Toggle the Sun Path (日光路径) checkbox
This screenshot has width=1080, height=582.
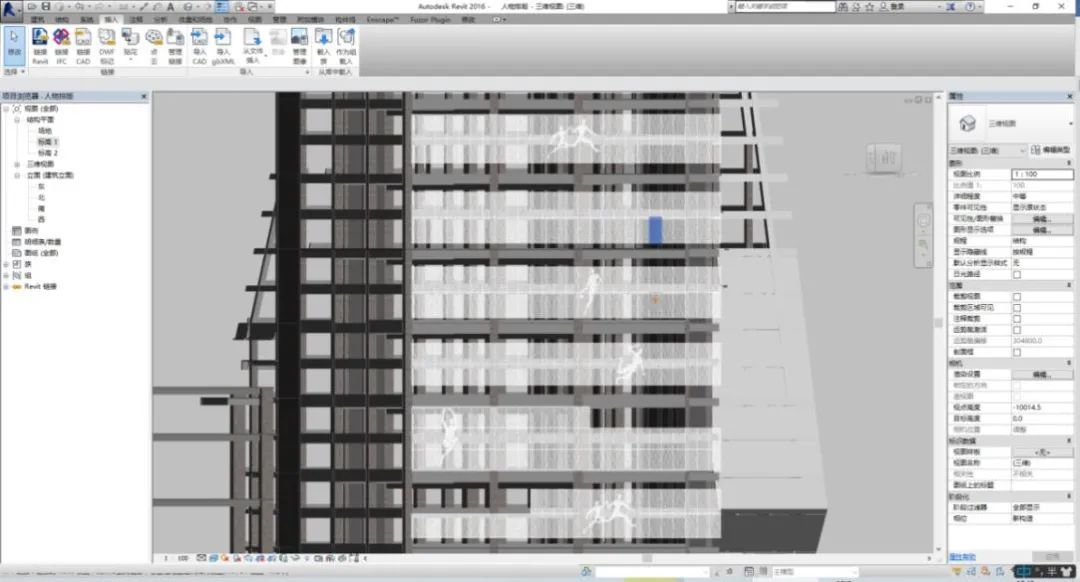(1017, 274)
